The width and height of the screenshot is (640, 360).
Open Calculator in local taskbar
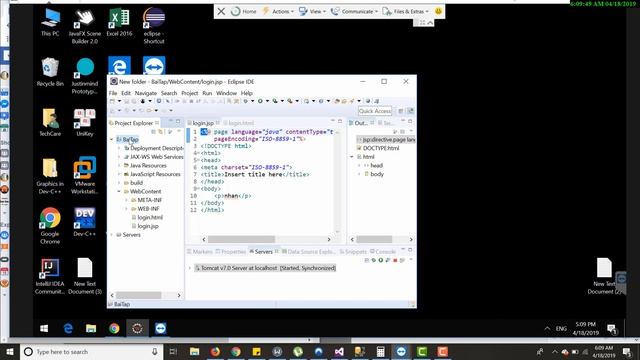pyautogui.click(x=380, y=351)
